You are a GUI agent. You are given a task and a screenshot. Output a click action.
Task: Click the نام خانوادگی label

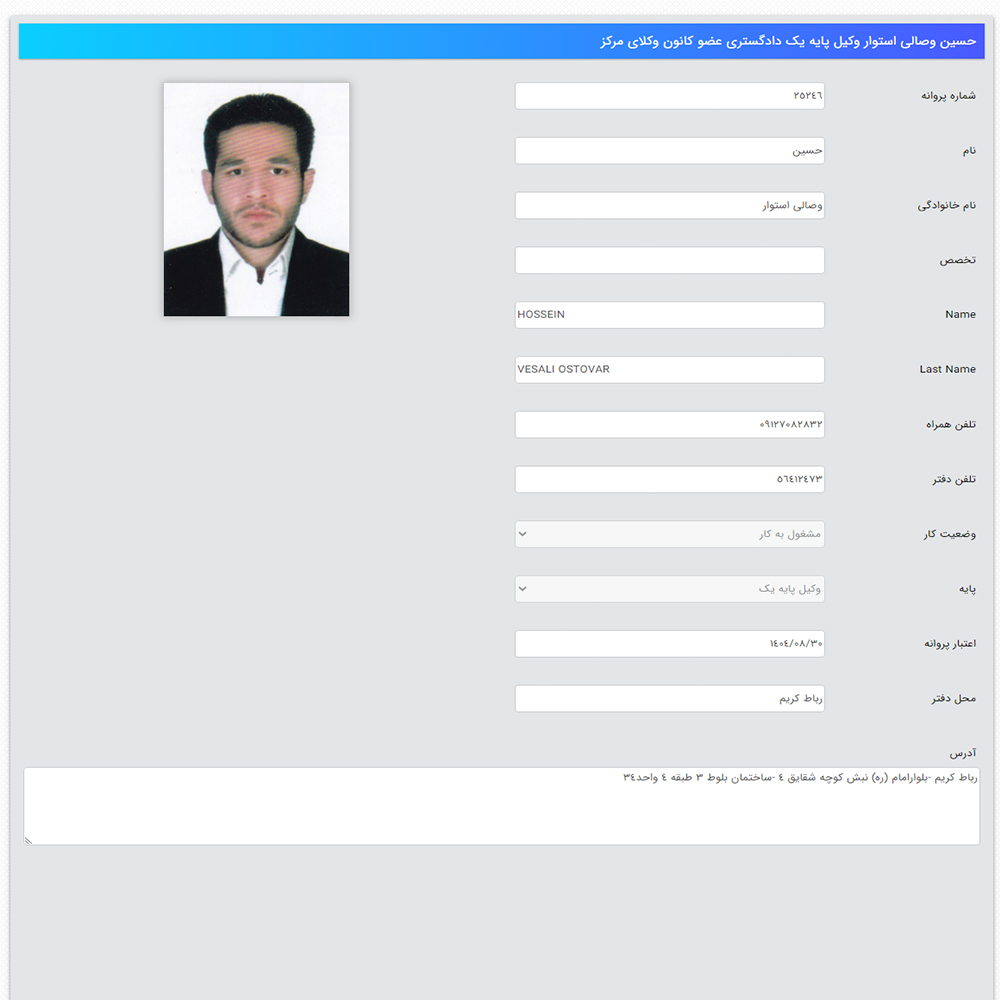947,205
